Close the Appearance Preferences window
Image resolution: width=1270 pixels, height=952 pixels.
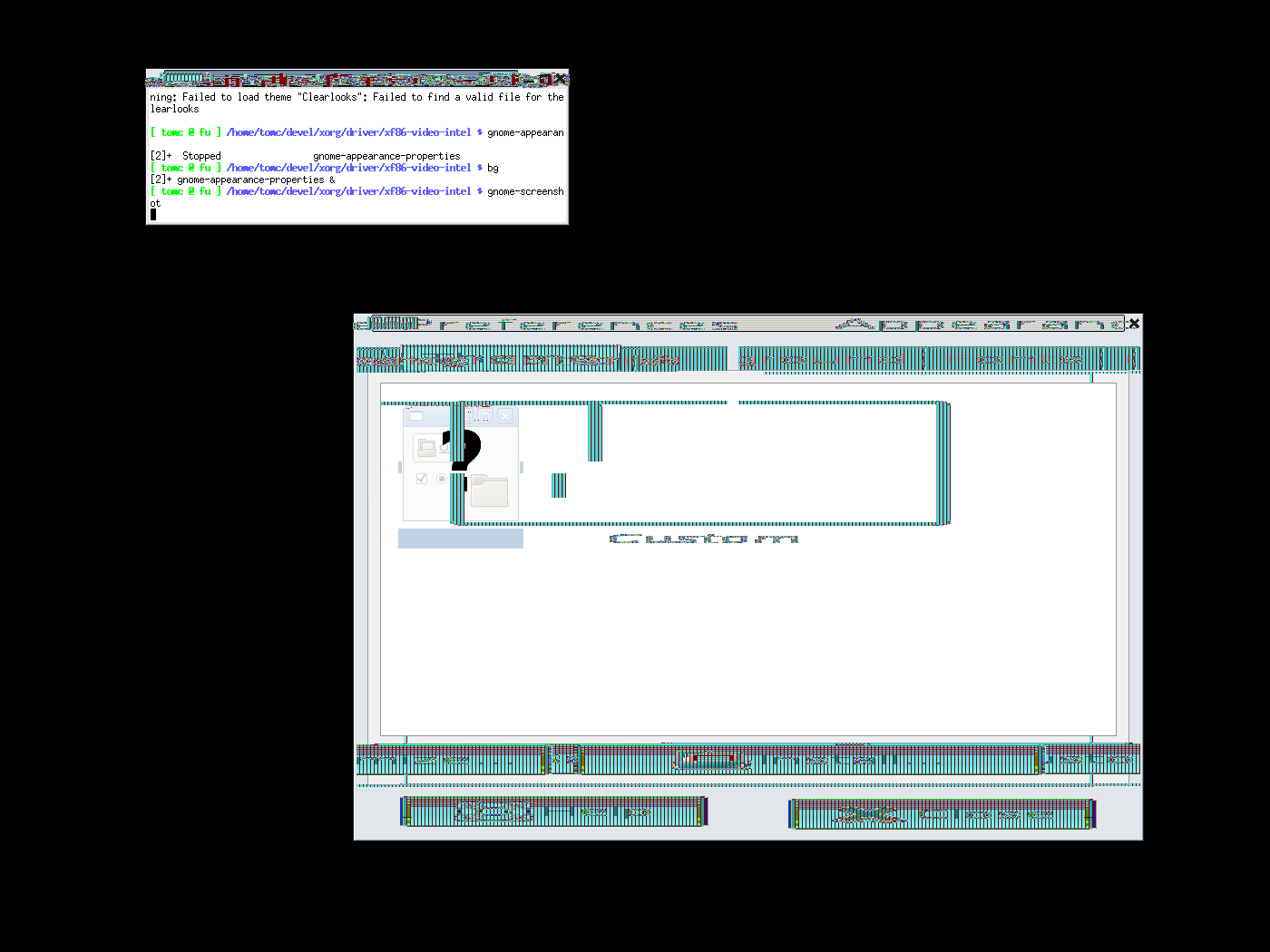click(1134, 323)
